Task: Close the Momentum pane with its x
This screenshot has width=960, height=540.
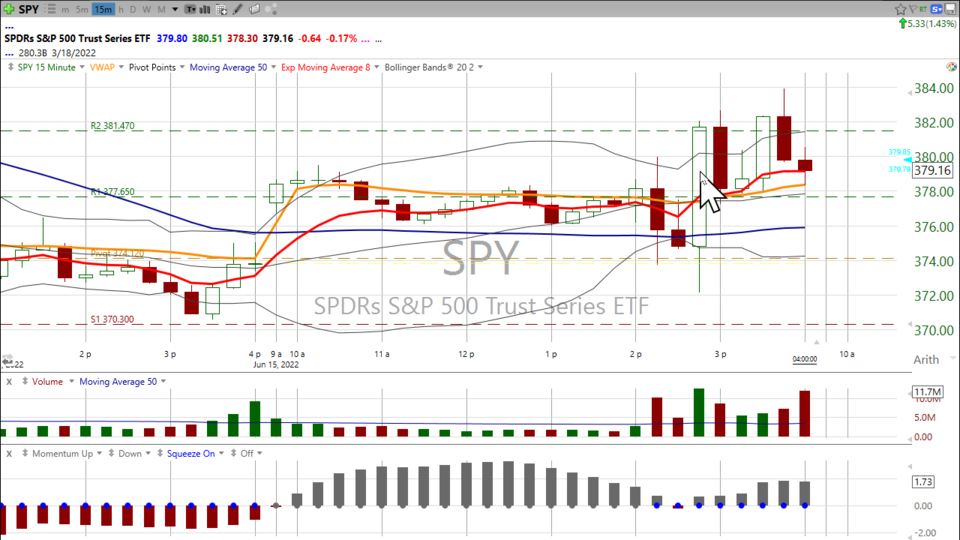Action: (x=9, y=454)
